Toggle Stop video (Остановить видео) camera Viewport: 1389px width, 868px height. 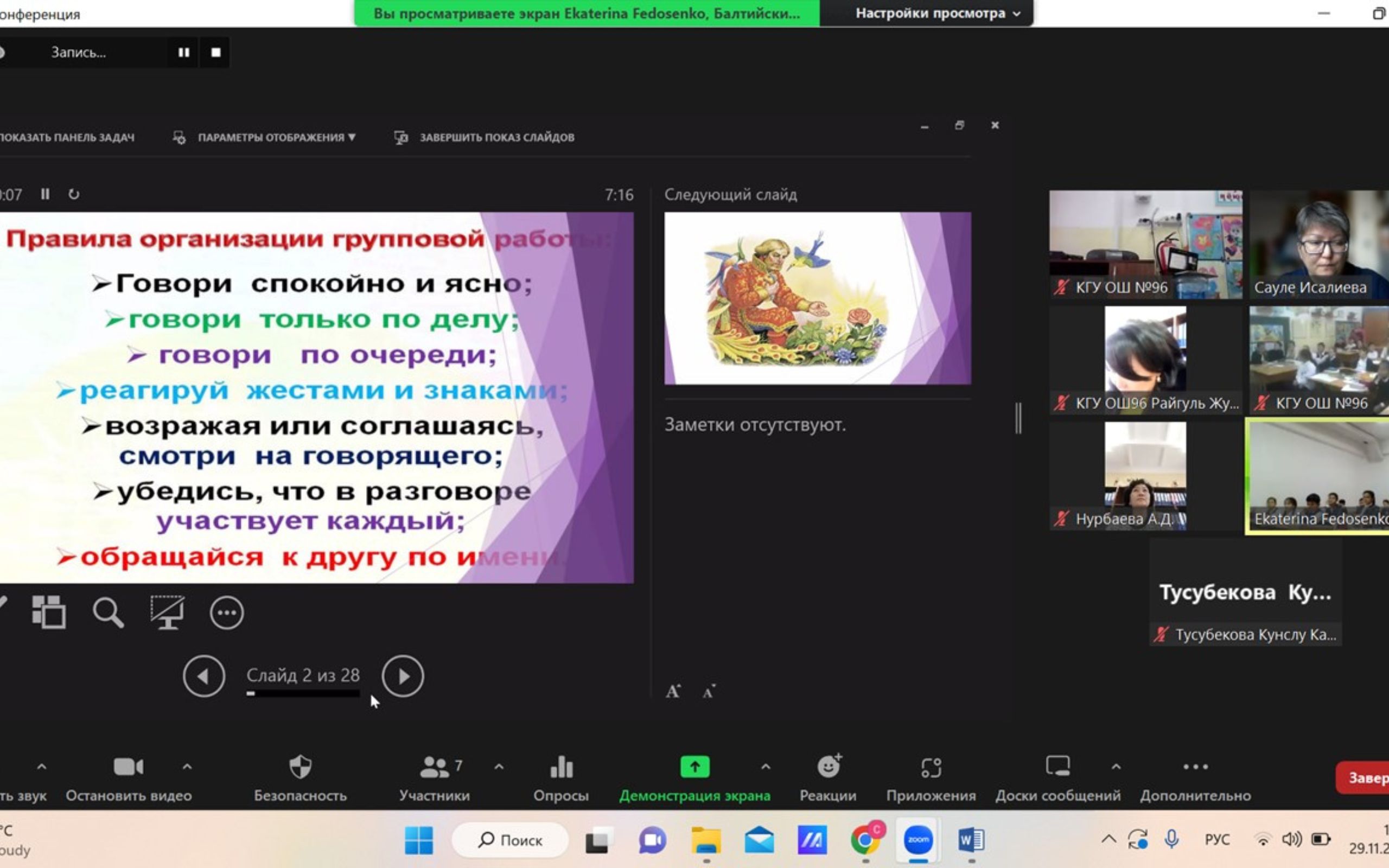[129, 767]
